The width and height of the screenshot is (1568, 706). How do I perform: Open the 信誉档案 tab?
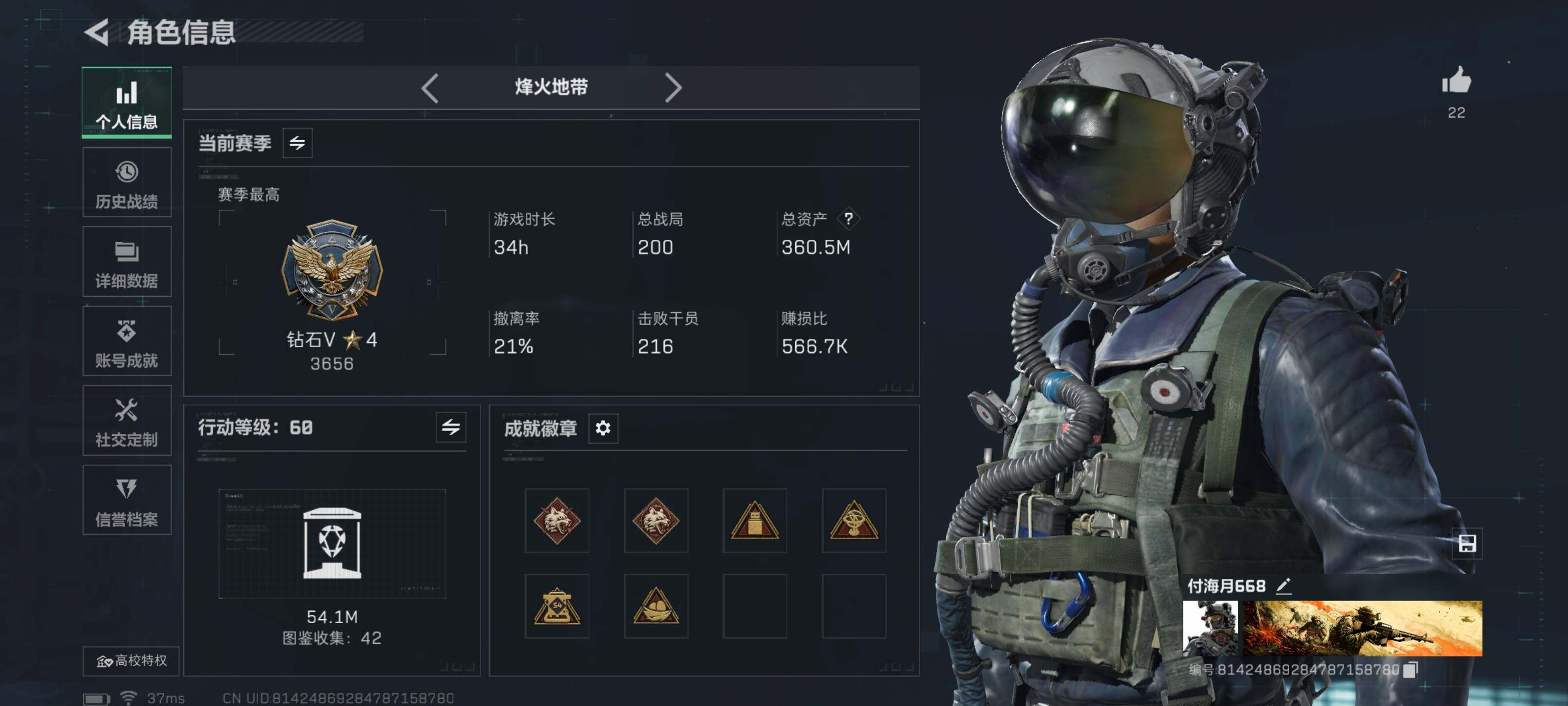126,500
